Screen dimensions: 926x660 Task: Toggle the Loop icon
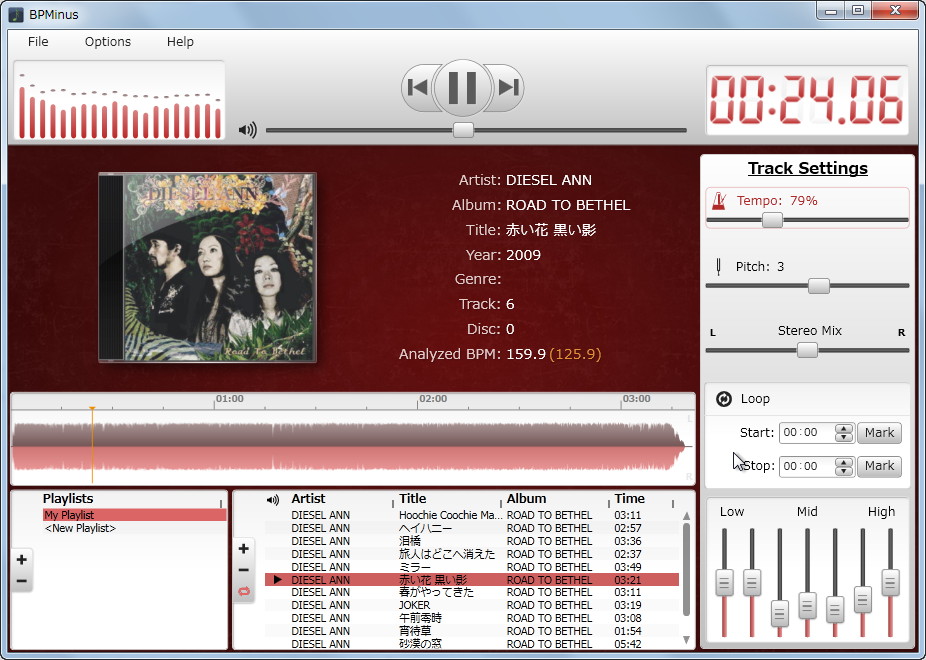[723, 399]
